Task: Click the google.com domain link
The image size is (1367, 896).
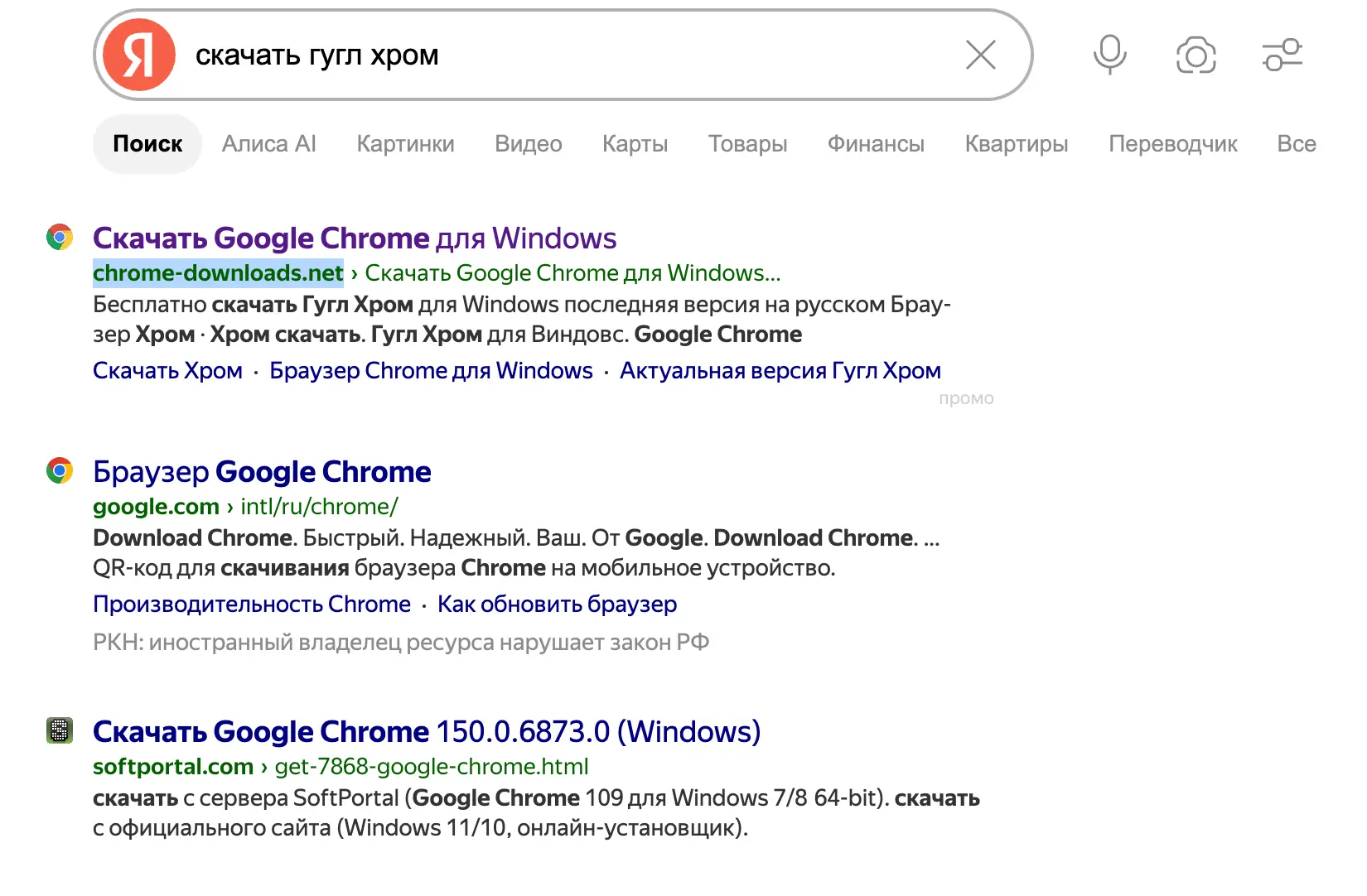Action: click(156, 507)
